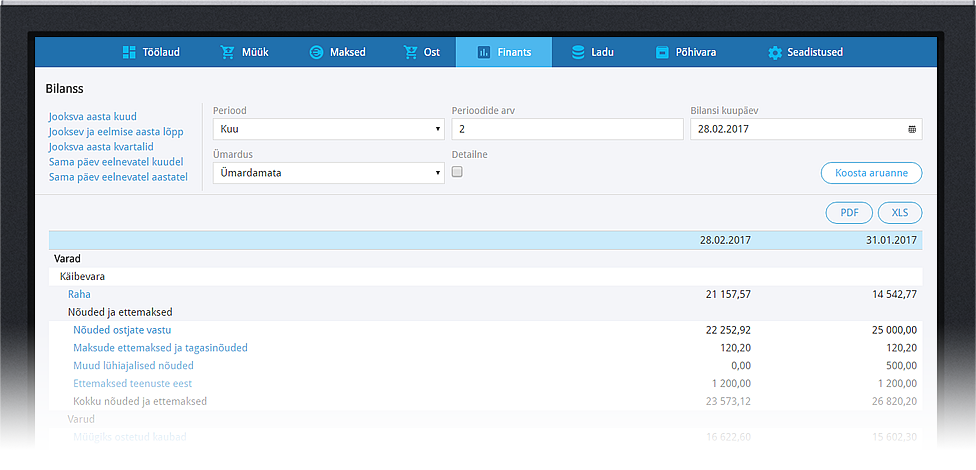This screenshot has height=470, width=976.
Task: Open the Periood dropdown
Action: click(x=328, y=129)
